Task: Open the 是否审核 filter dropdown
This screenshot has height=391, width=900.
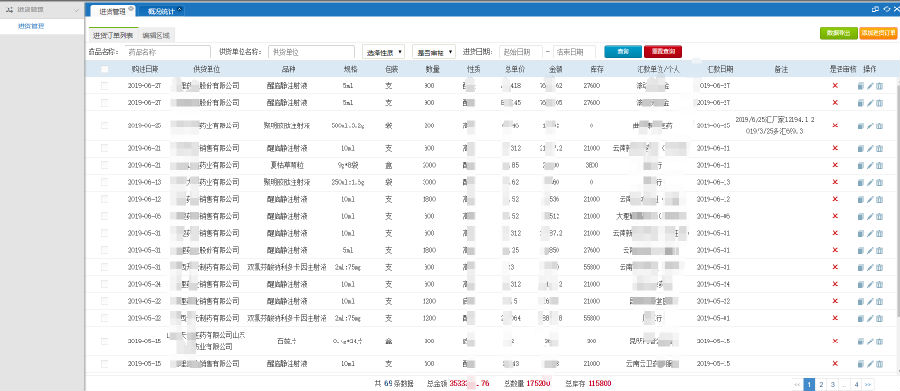Action: tap(434, 52)
